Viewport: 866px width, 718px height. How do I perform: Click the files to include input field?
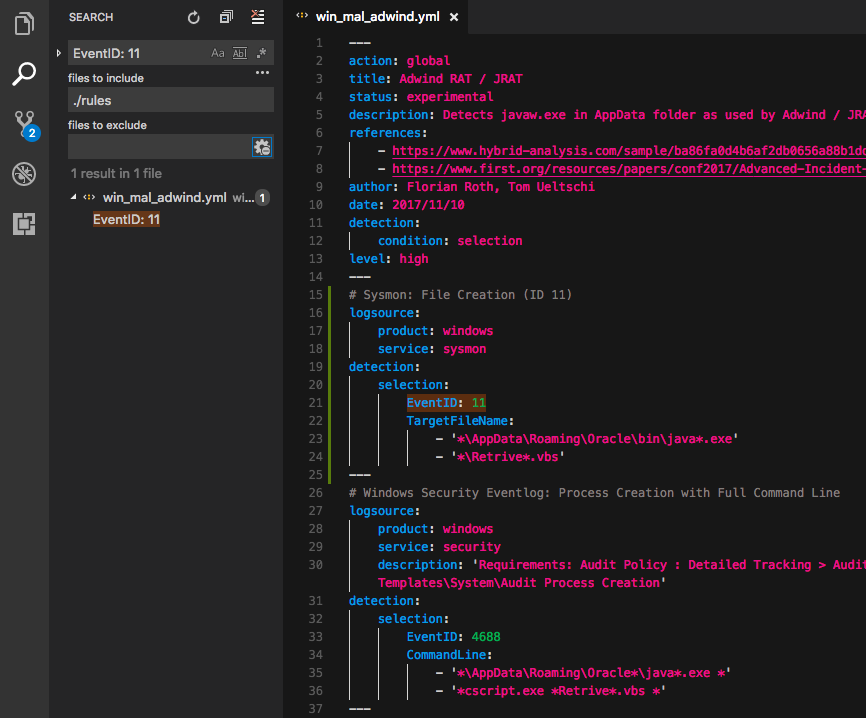click(x=170, y=100)
